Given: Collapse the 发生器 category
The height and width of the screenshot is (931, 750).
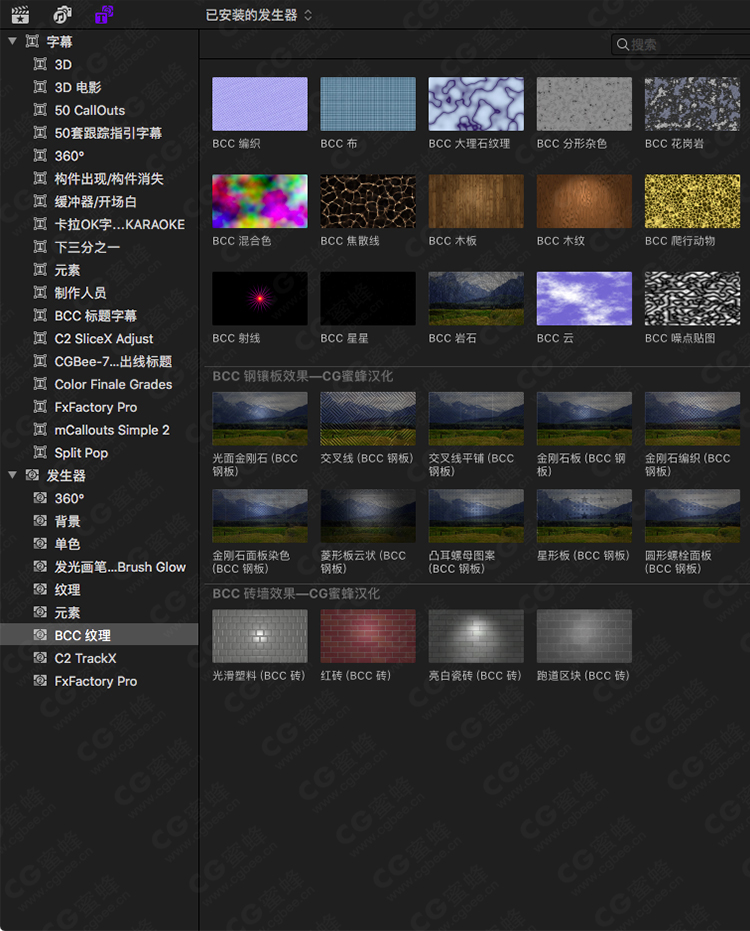Looking at the screenshot, I should coord(12,475).
